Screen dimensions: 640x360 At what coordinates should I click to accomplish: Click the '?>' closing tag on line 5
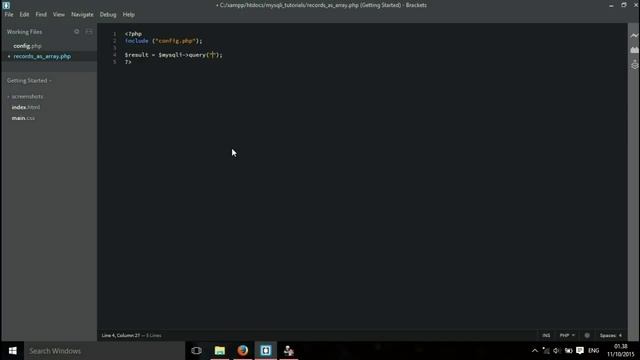pyautogui.click(x=128, y=62)
